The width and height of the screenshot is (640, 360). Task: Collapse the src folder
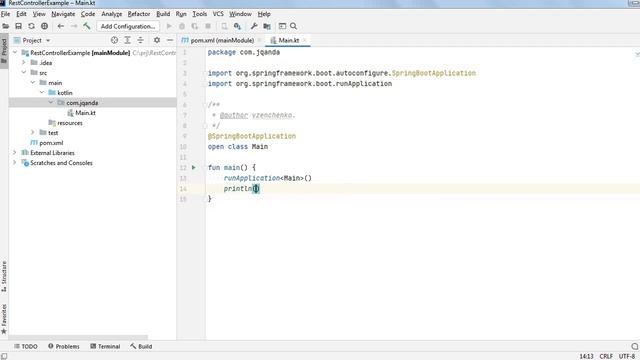click(x=24, y=73)
